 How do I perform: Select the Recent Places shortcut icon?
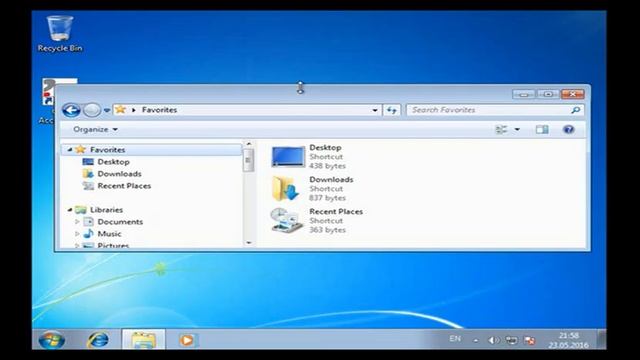coord(286,220)
